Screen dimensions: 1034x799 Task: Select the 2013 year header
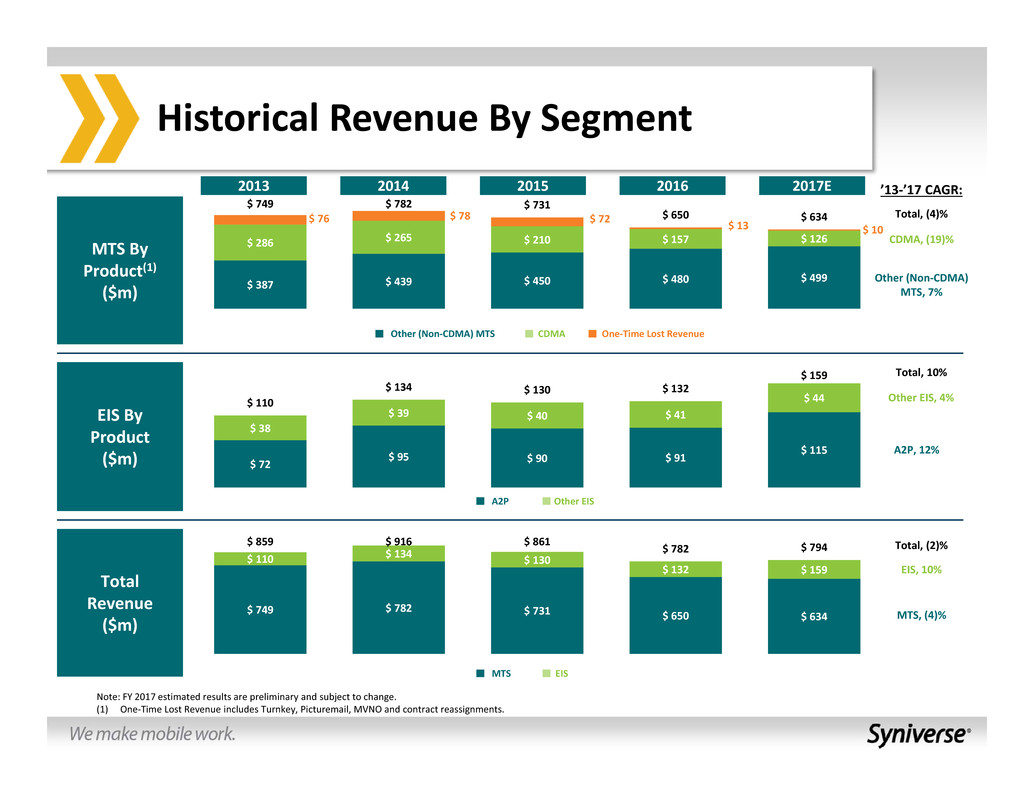259,185
